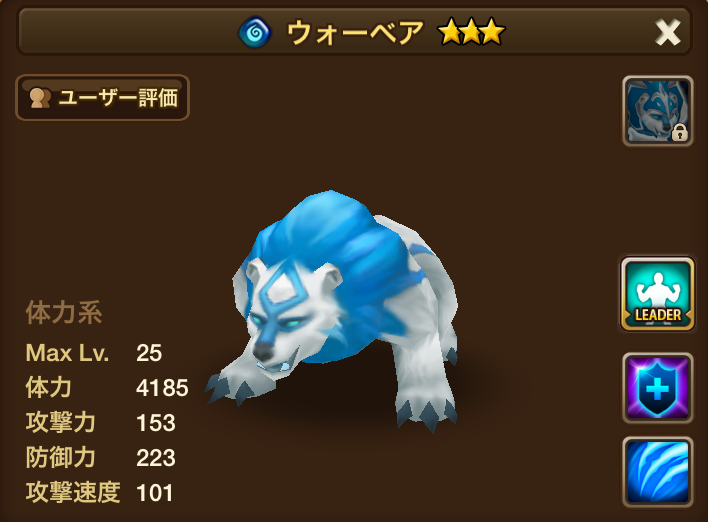View the locked awakened form portrait
Viewport: 708px width, 522px height.
657,111
